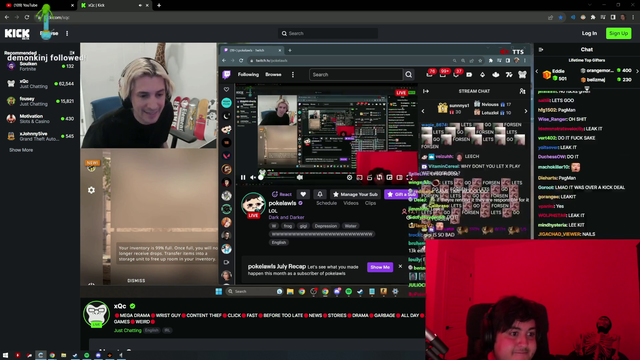Open File Explorer in the inner taskbar
The image size is (640, 360).
tap(290, 291)
